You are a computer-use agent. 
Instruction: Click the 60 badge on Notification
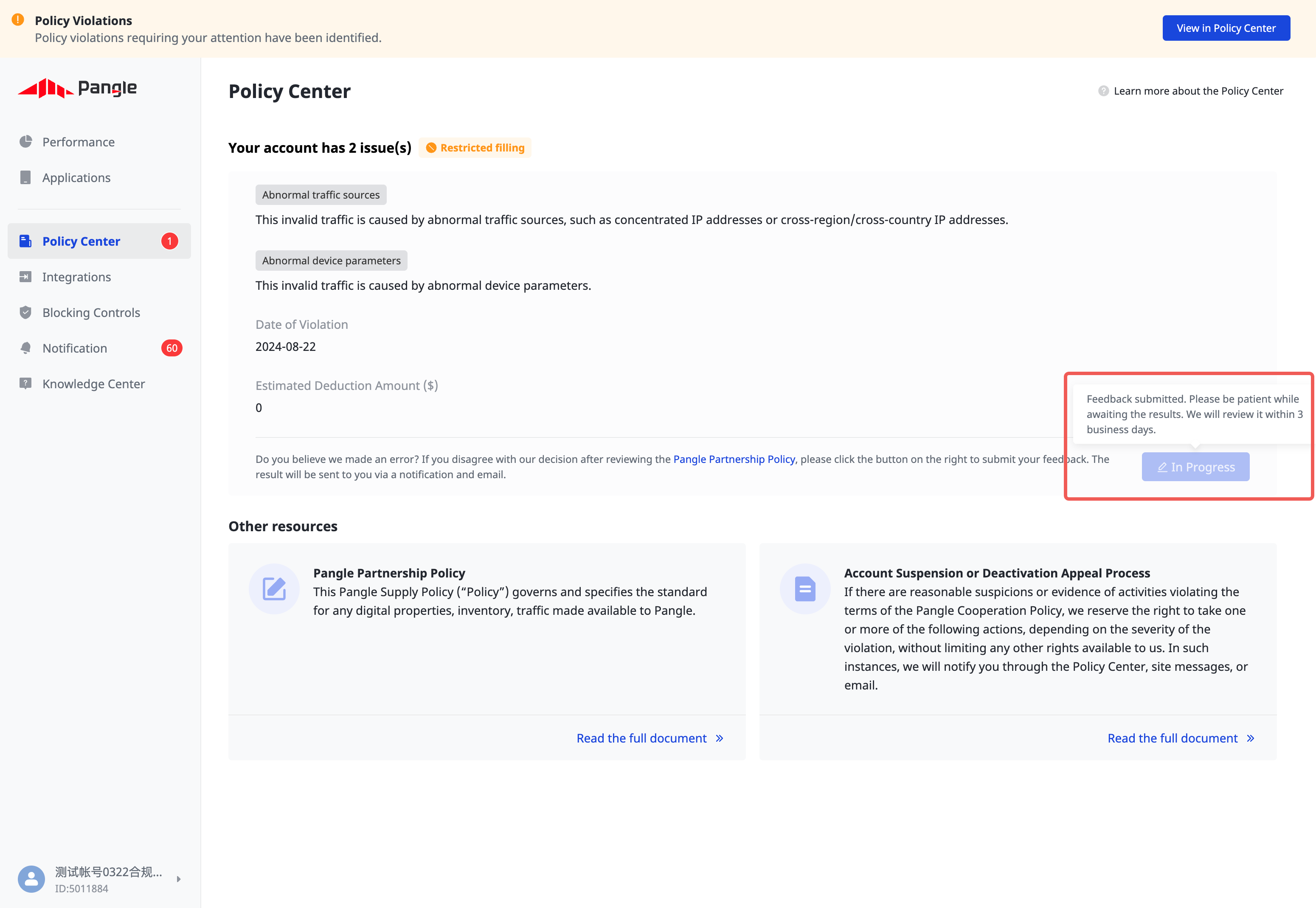(x=172, y=348)
